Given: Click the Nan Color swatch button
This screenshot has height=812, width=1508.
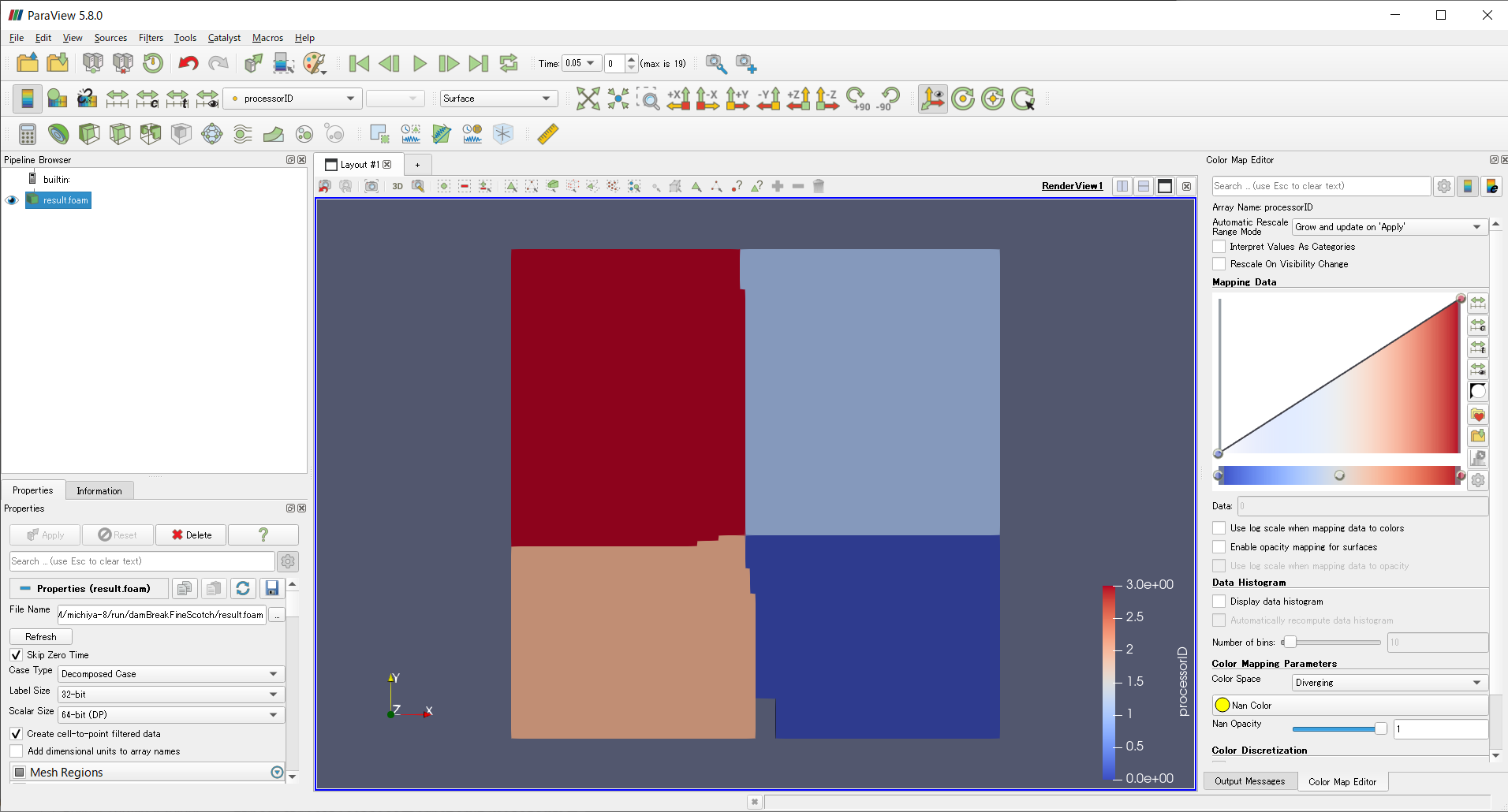Looking at the screenshot, I should click(x=1349, y=706).
